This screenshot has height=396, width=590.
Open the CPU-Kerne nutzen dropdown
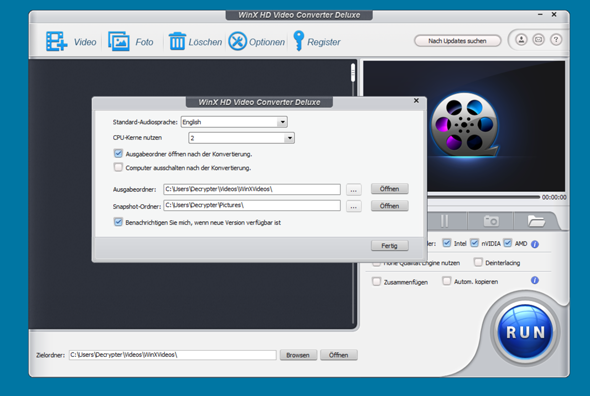click(241, 138)
